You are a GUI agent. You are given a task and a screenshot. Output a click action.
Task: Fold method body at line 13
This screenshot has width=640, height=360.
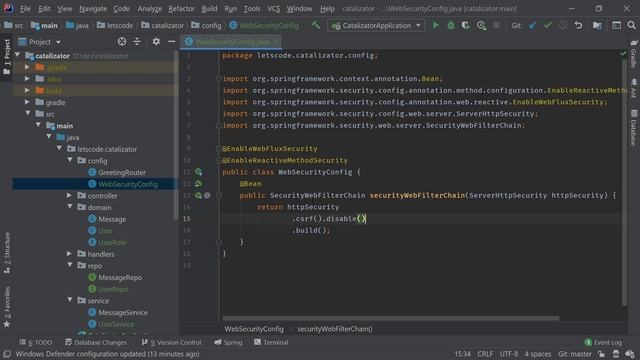(219, 196)
